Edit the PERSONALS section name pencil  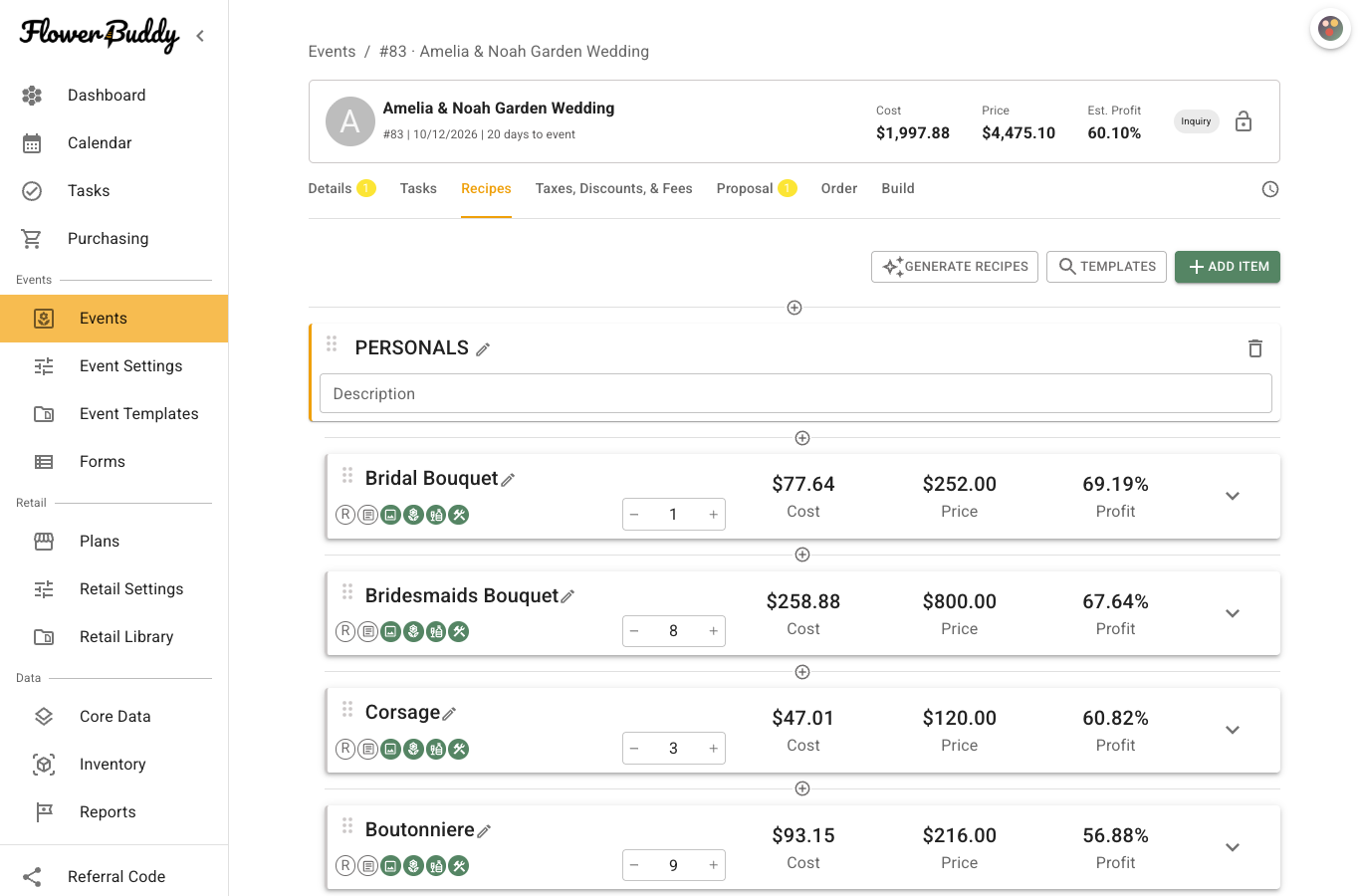tap(483, 349)
